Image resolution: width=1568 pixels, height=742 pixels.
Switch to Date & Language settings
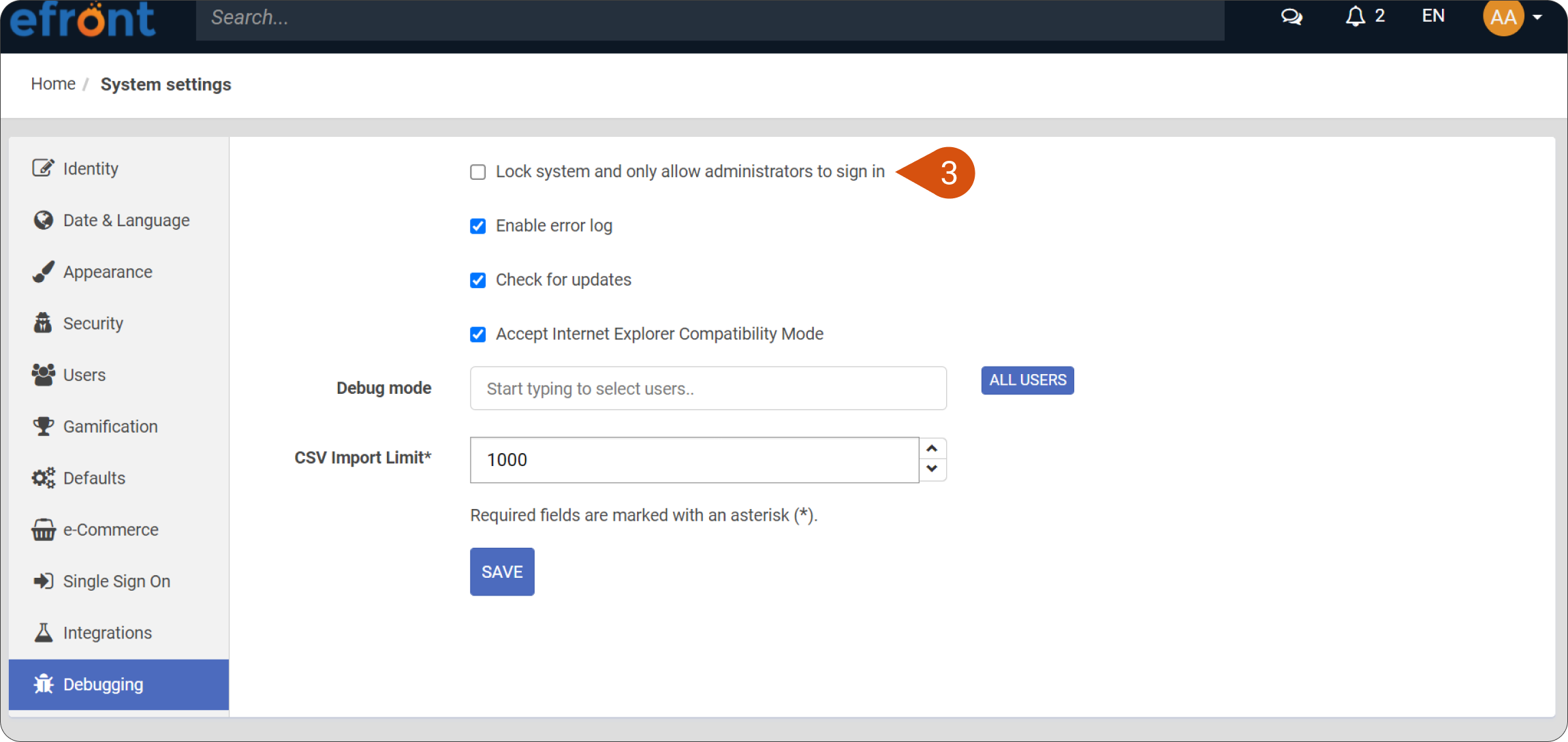(x=119, y=220)
